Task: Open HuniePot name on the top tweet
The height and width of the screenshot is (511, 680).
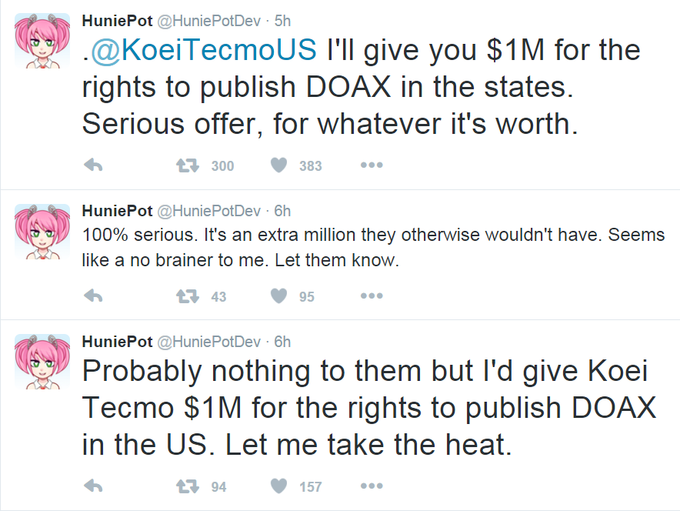Action: (x=117, y=21)
